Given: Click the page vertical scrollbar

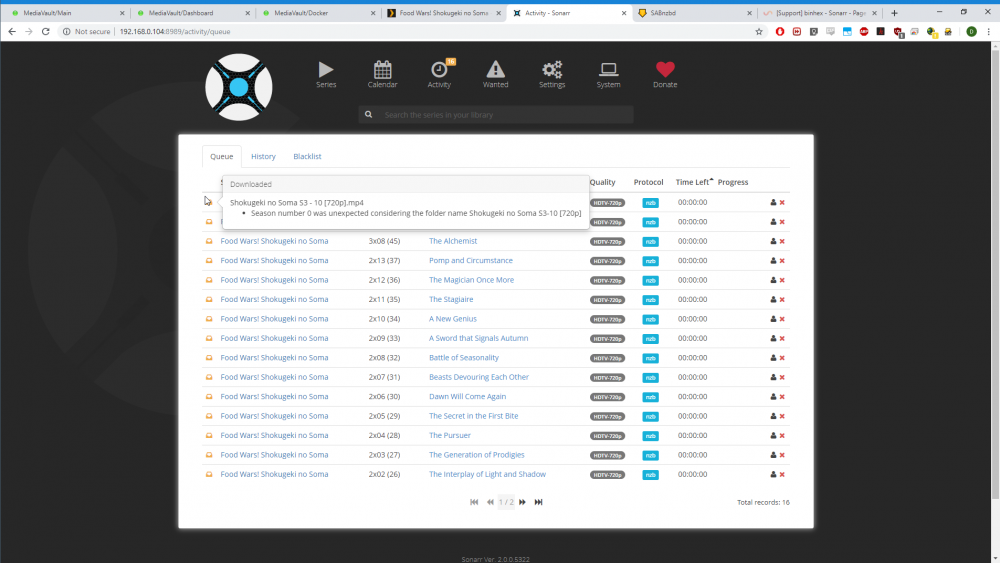Looking at the screenshot, I should [995, 274].
